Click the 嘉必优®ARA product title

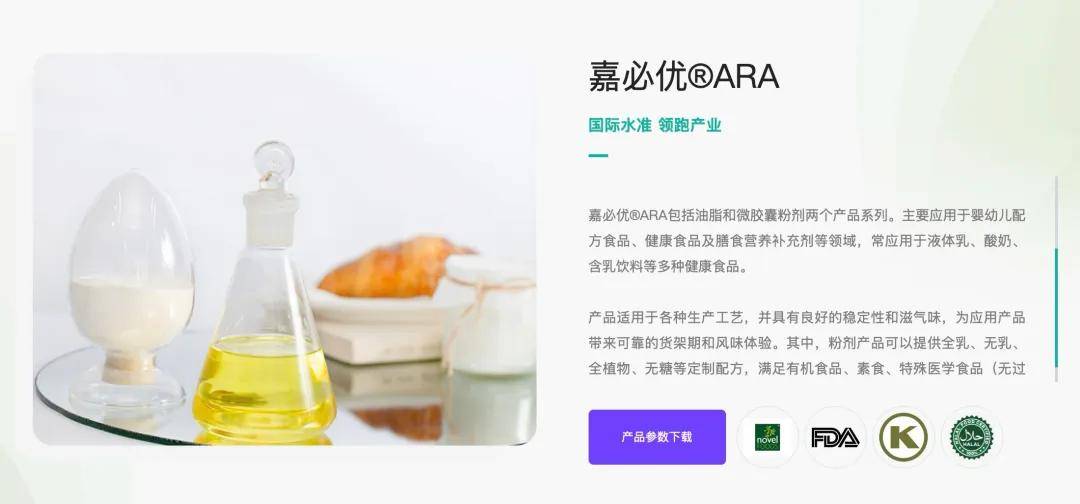(x=684, y=76)
